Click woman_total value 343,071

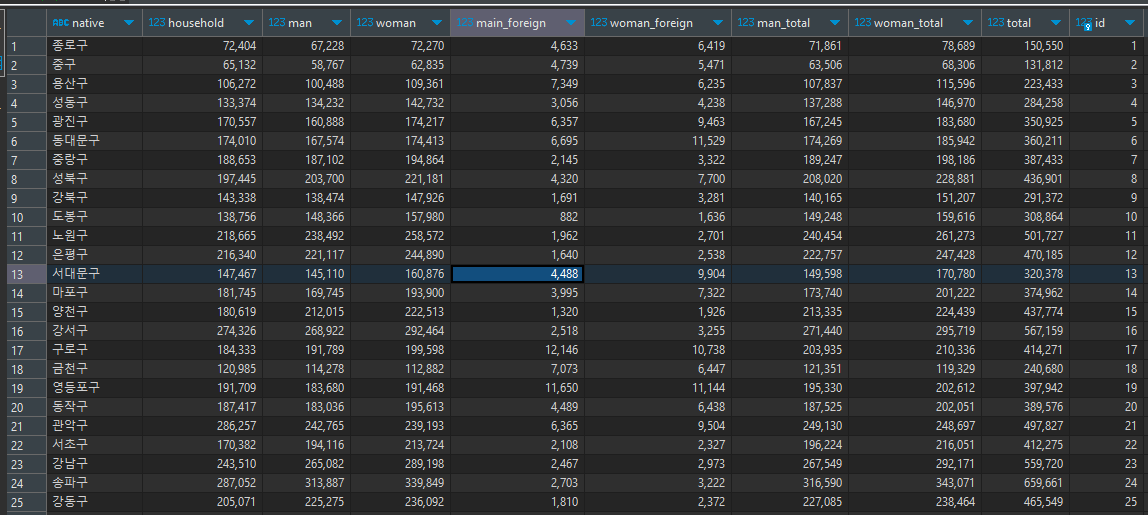pyautogui.click(x=915, y=483)
